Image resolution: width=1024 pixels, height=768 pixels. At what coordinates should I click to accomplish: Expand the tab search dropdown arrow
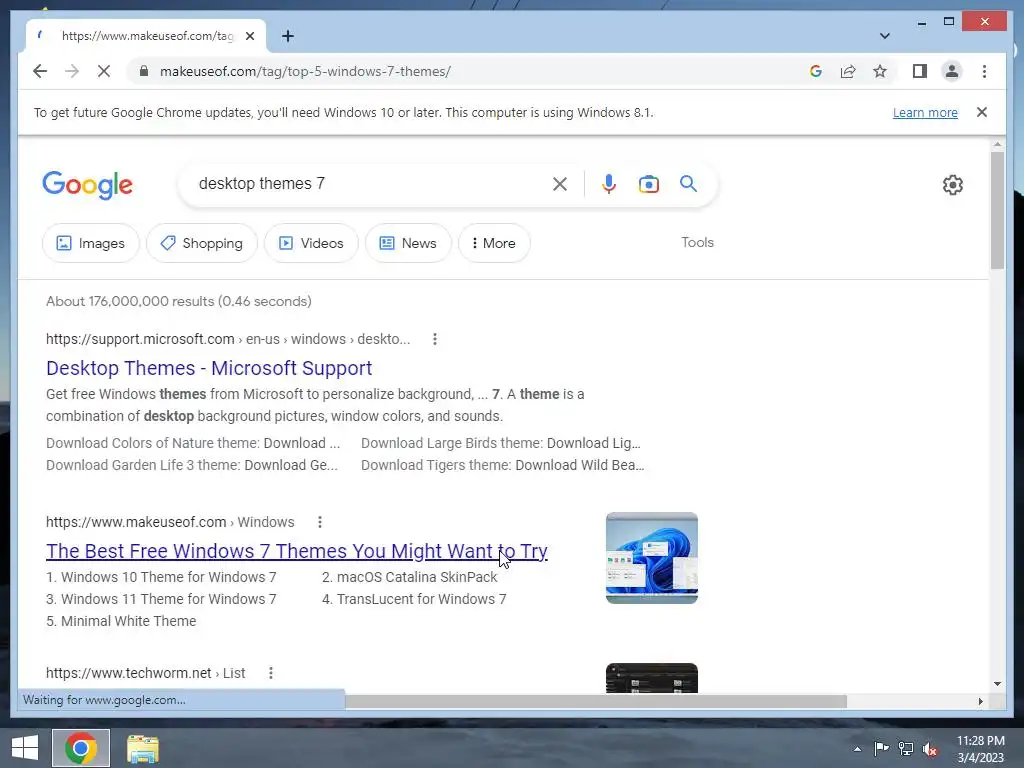coord(884,36)
